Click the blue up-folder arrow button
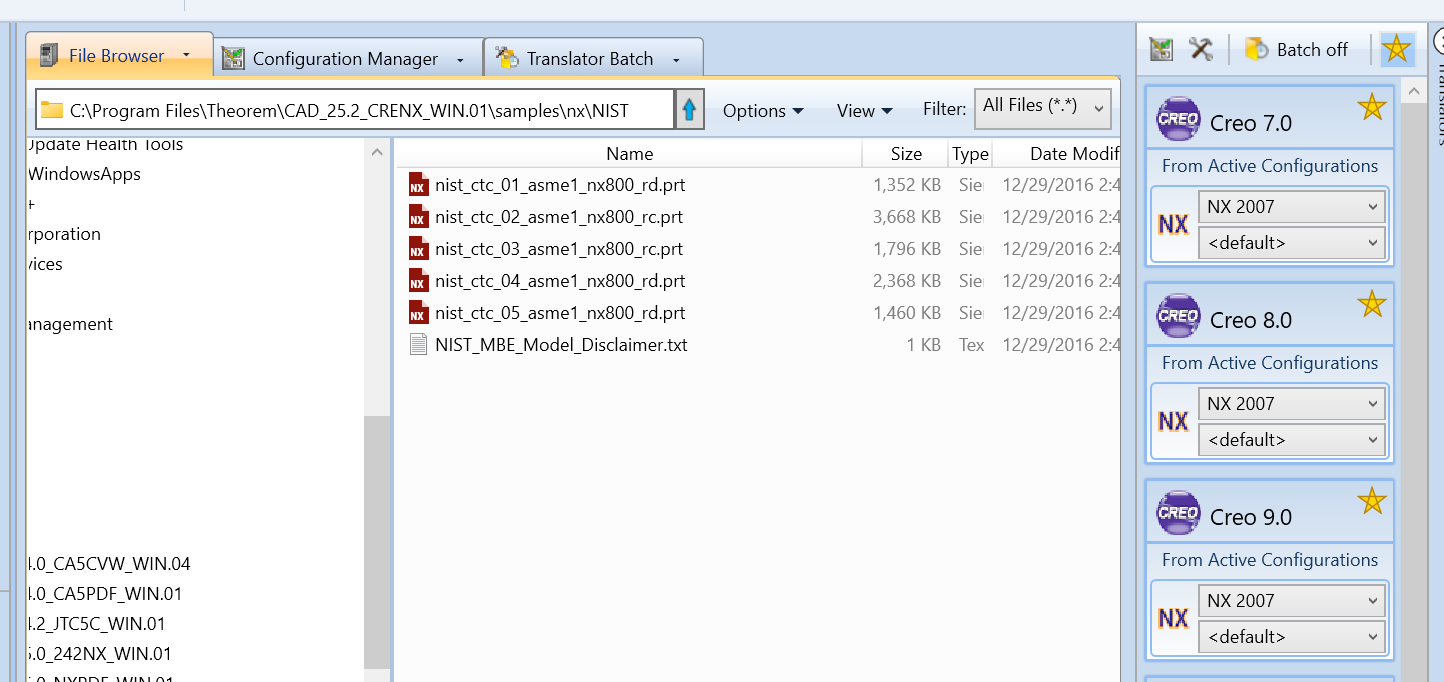 click(689, 110)
